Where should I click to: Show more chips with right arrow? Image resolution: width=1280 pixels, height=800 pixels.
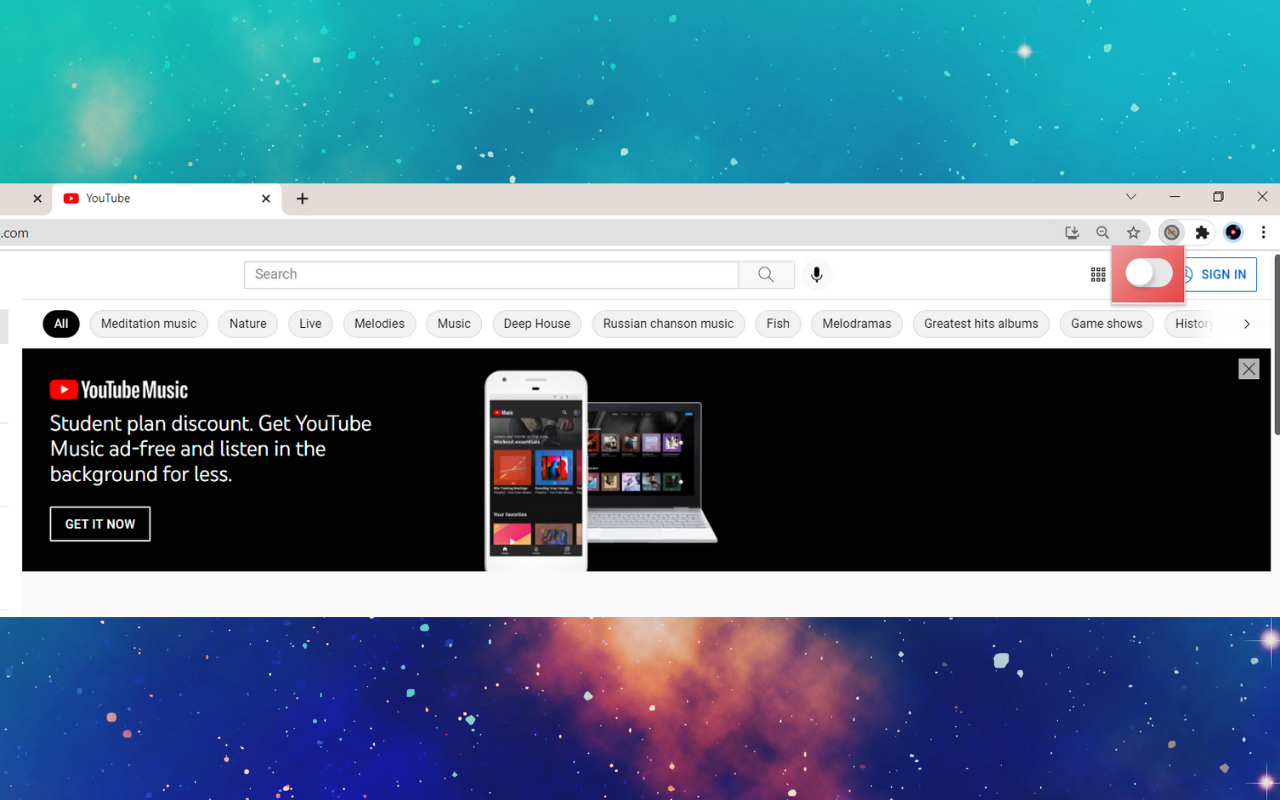point(1246,324)
